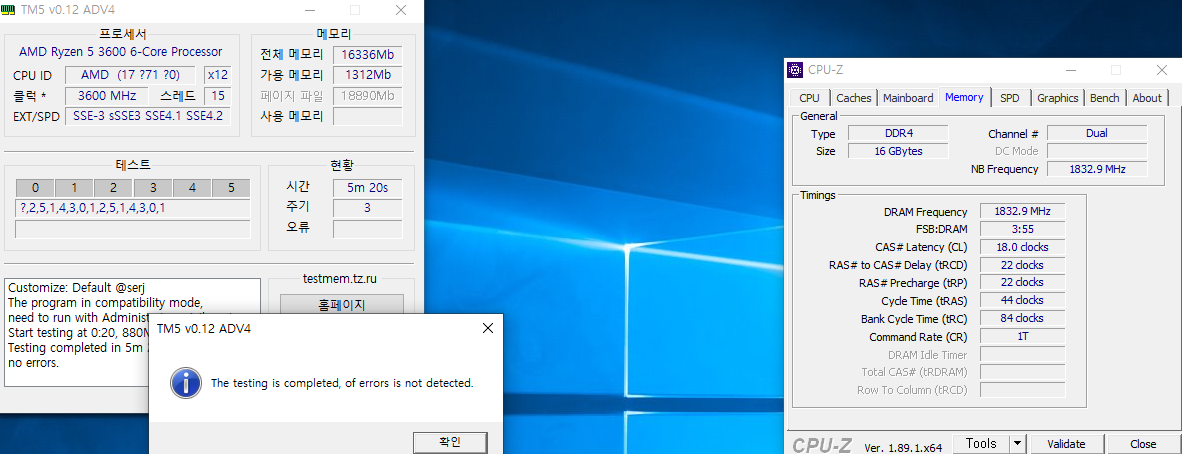The width and height of the screenshot is (1182, 454).
Task: Minimize the CPU-Z window
Action: pyautogui.click(x=1070, y=70)
